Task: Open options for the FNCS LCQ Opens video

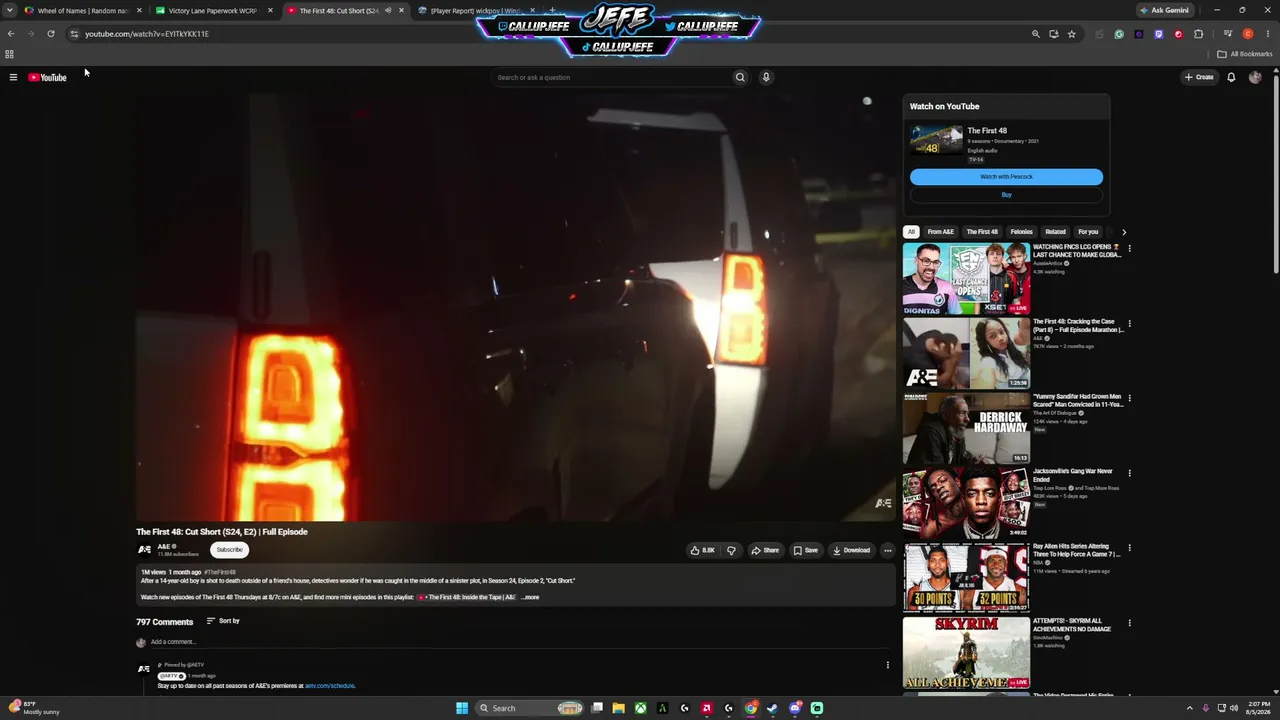Action: (1129, 248)
